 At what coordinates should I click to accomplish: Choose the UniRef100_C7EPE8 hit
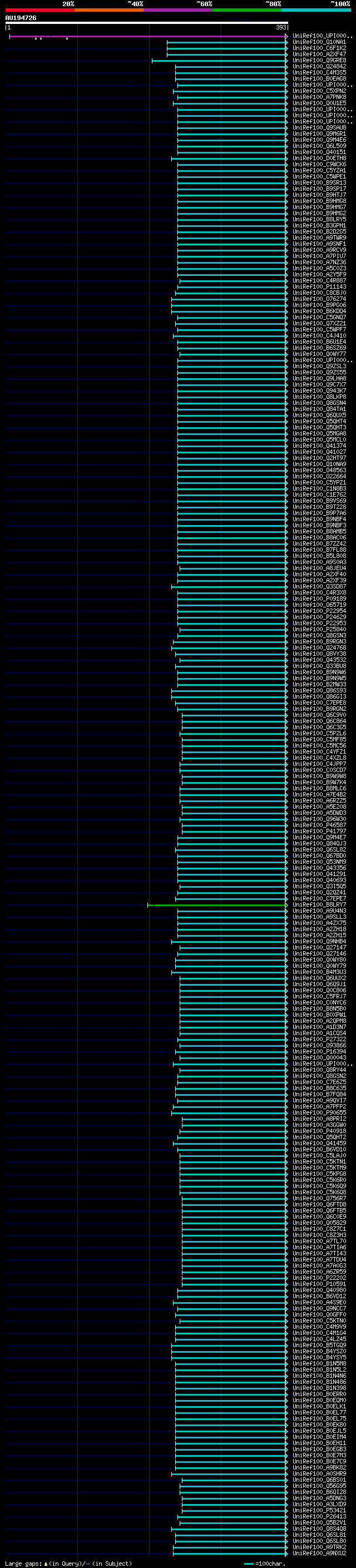tap(319, 703)
